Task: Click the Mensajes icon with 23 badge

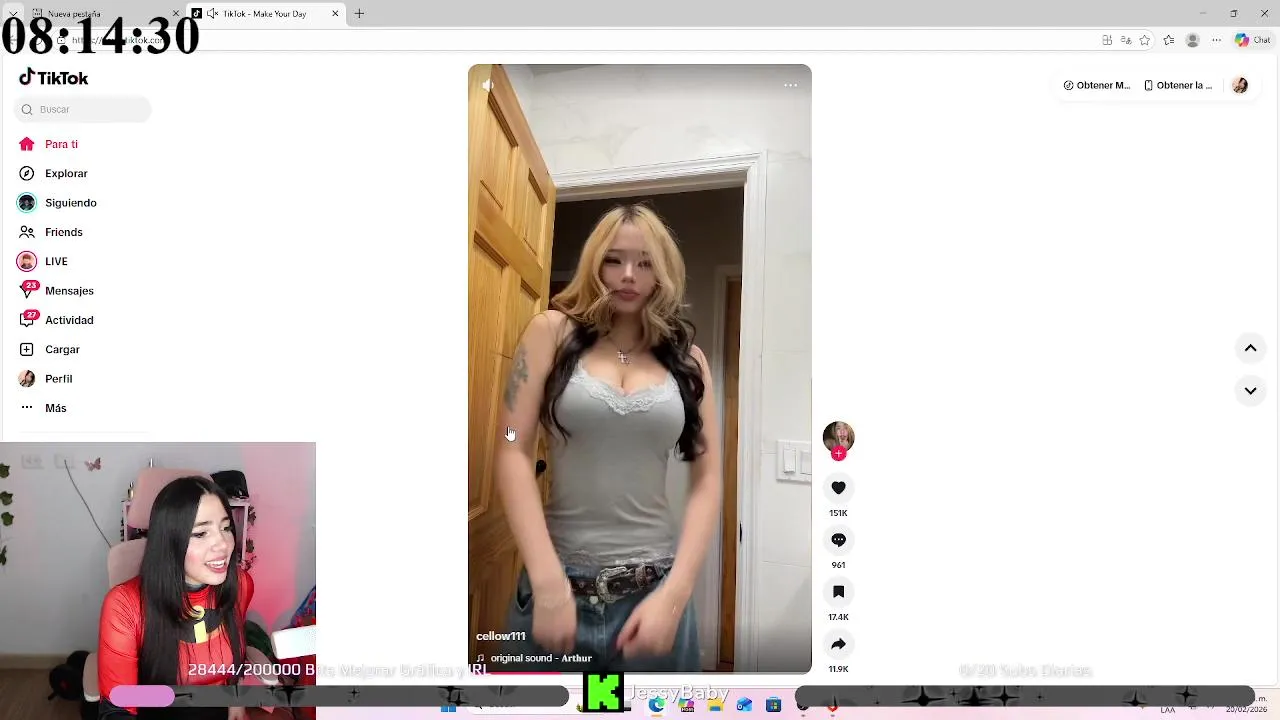Action: (27, 290)
